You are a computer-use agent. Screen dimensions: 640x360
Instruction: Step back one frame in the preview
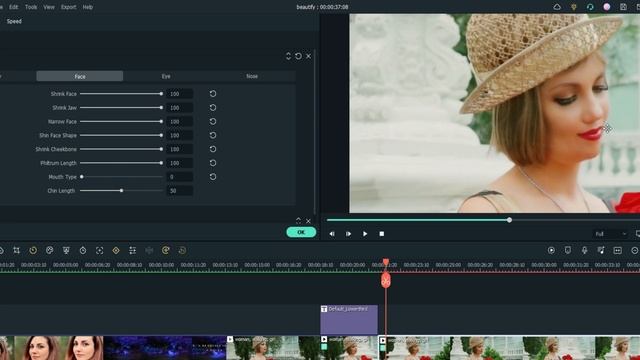[x=332, y=234]
